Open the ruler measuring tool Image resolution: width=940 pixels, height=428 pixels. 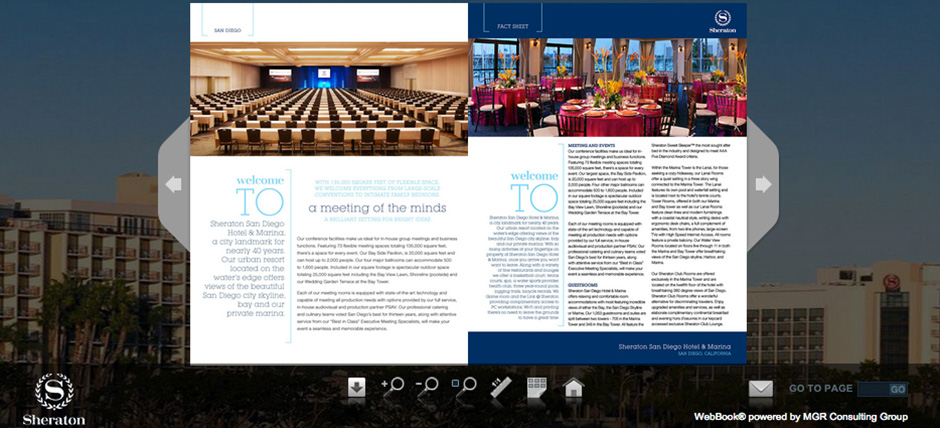pyautogui.click(x=501, y=388)
